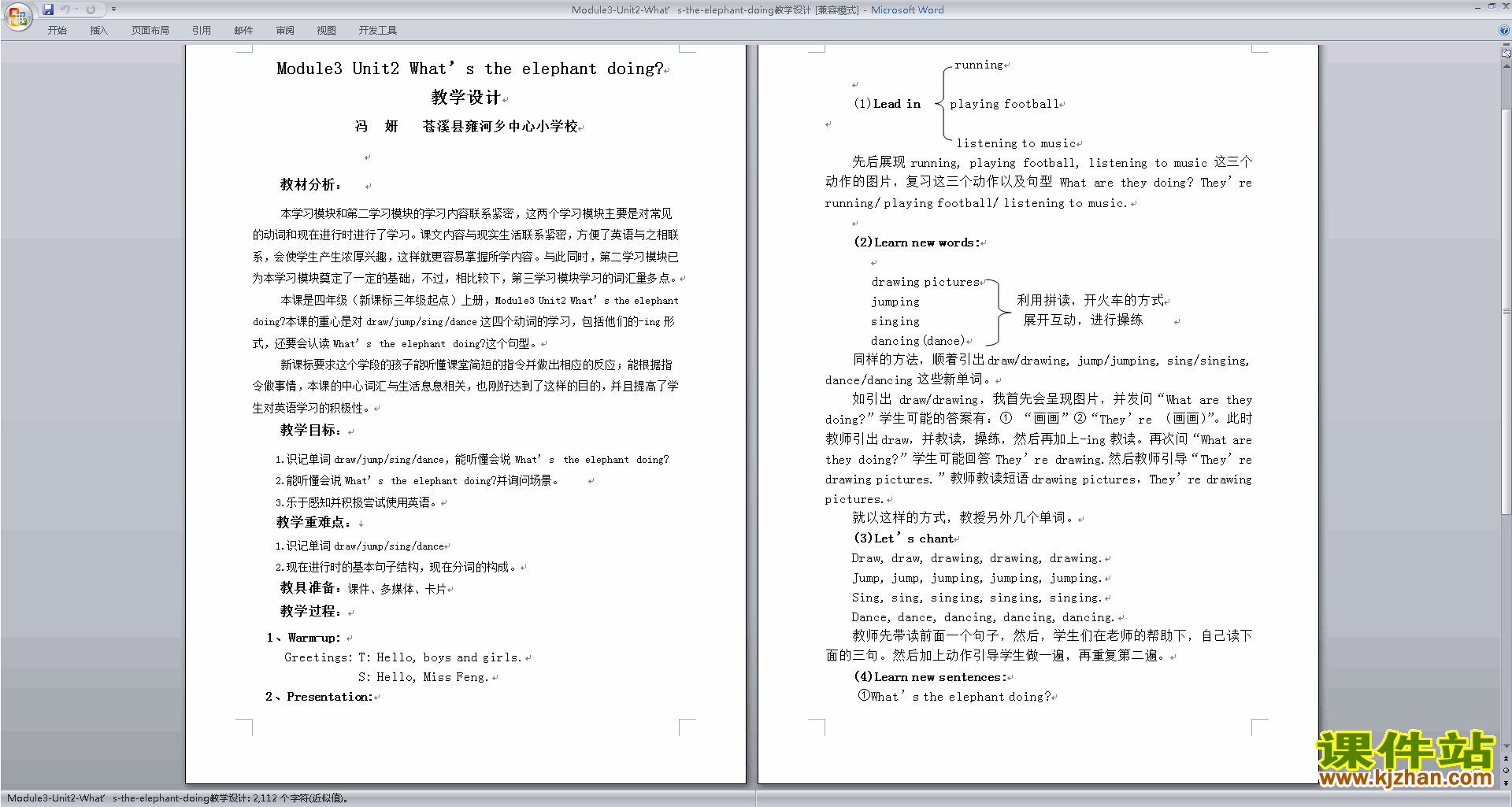Open the 引用 ribbon tab
Viewport: 1512px width, 807px height.
click(x=201, y=30)
